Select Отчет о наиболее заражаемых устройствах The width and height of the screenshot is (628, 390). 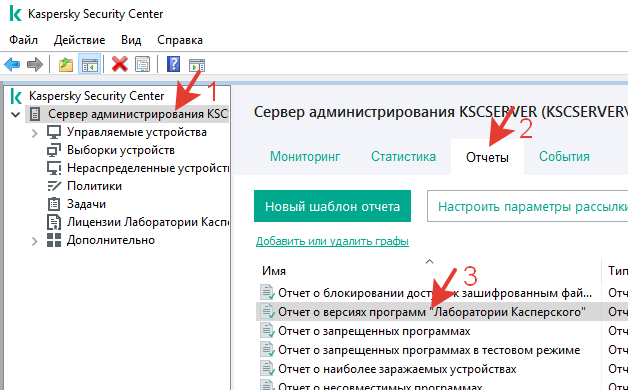tap(397, 369)
